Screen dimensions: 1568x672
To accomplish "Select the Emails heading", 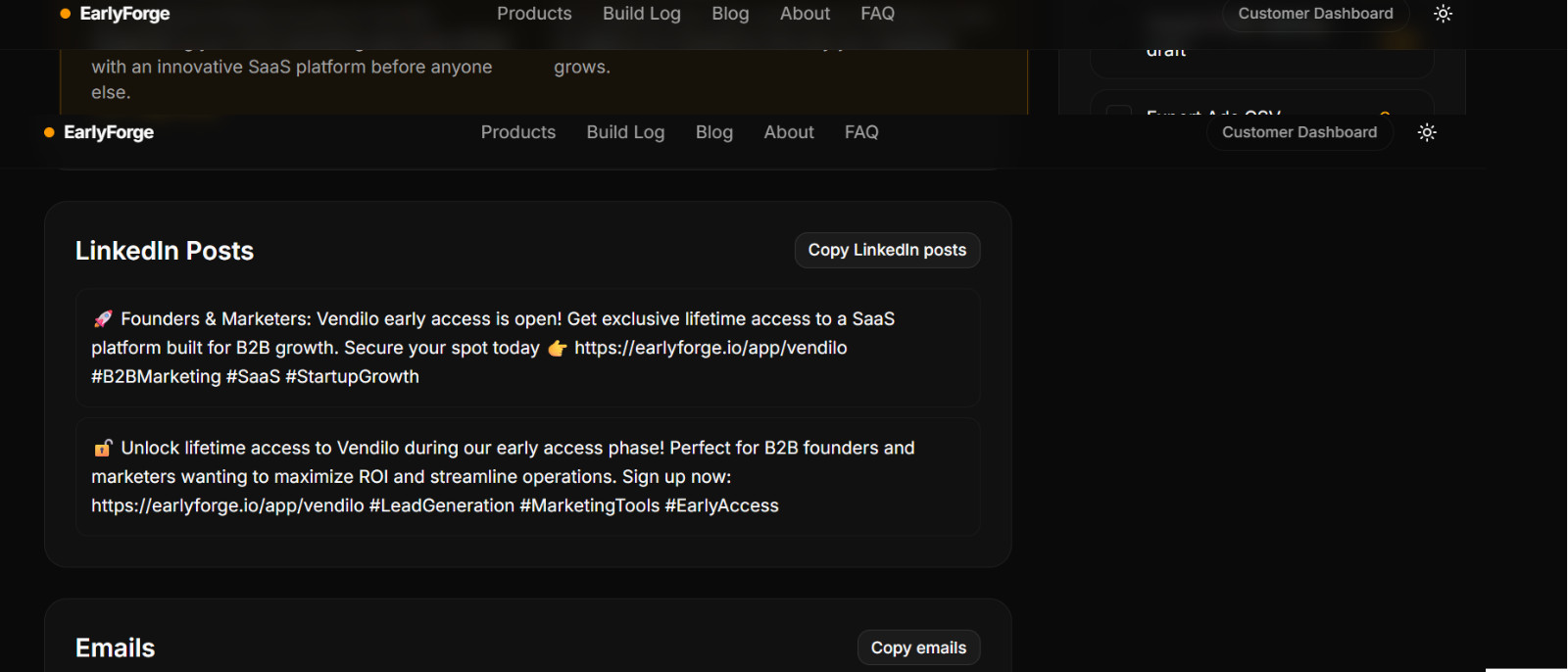I will click(115, 648).
